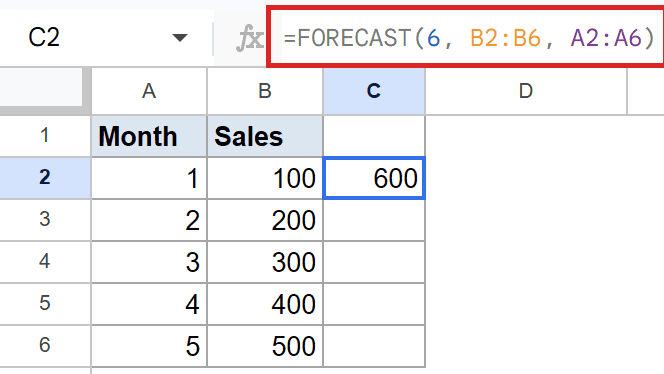
Task: Select column B header
Action: click(x=265, y=91)
